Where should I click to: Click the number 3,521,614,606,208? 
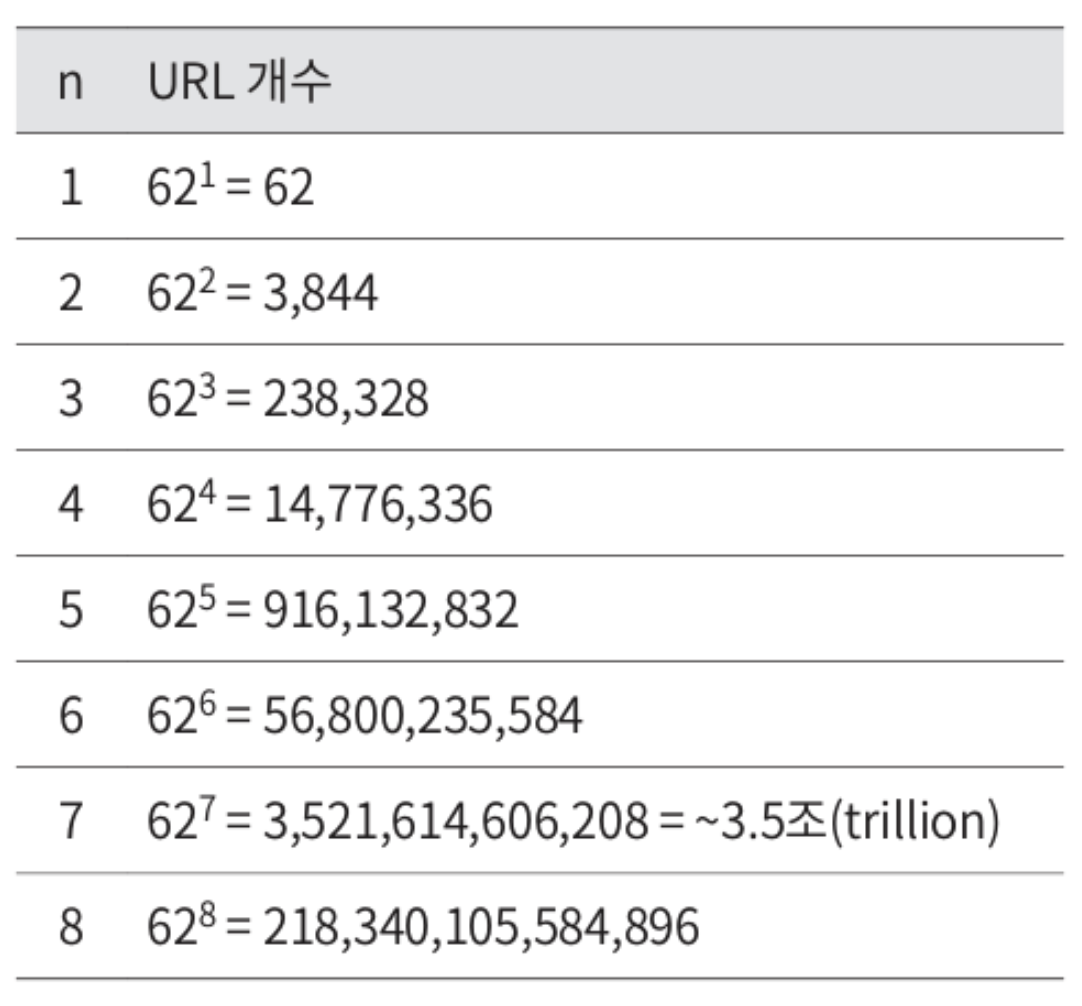point(455,824)
